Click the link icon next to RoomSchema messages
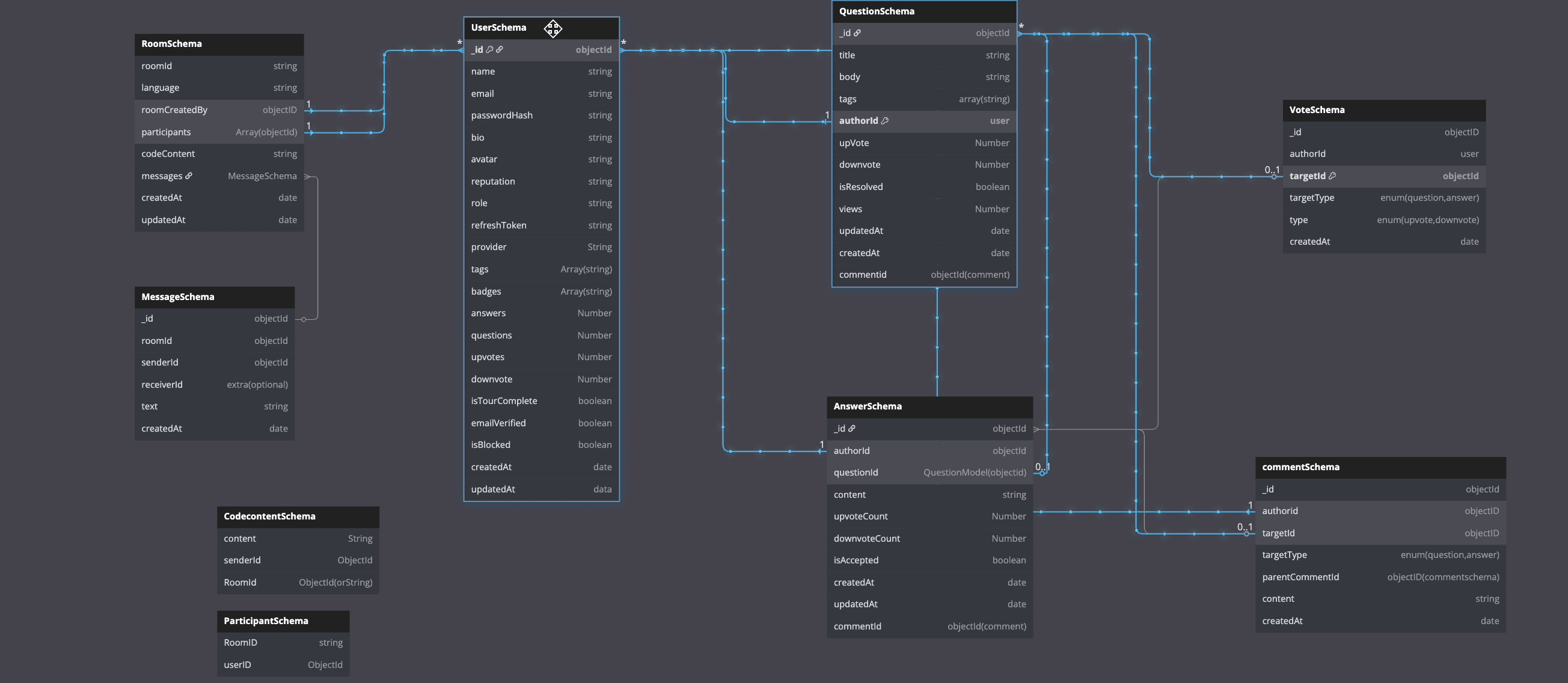The image size is (1568, 683). click(189, 176)
